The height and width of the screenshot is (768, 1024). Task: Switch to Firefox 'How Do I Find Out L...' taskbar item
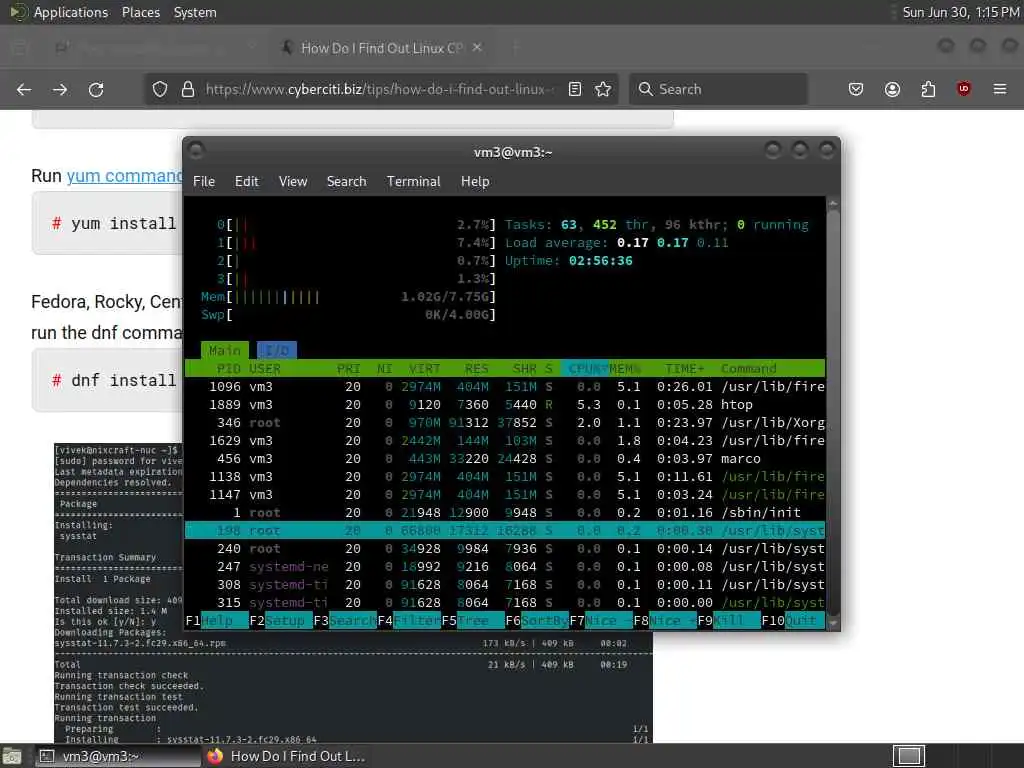[286, 756]
